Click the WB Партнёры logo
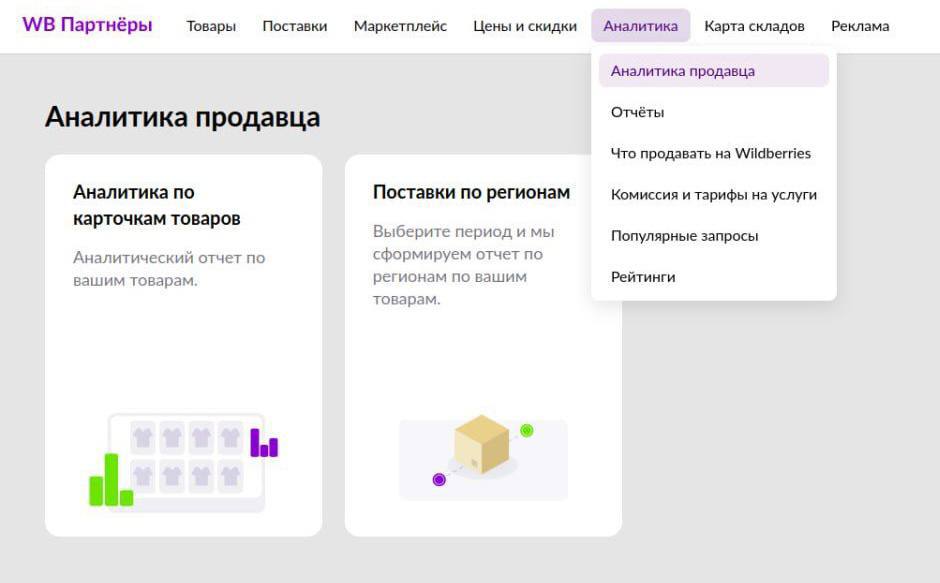The image size is (940, 583). pos(87,25)
